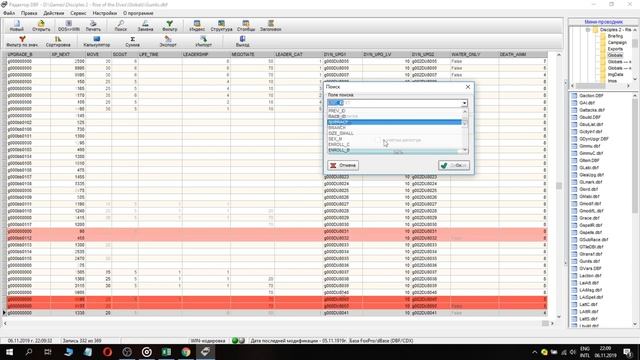Open the Chrome taskbar icon
The width and height of the screenshot is (640, 360).
tap(186, 352)
